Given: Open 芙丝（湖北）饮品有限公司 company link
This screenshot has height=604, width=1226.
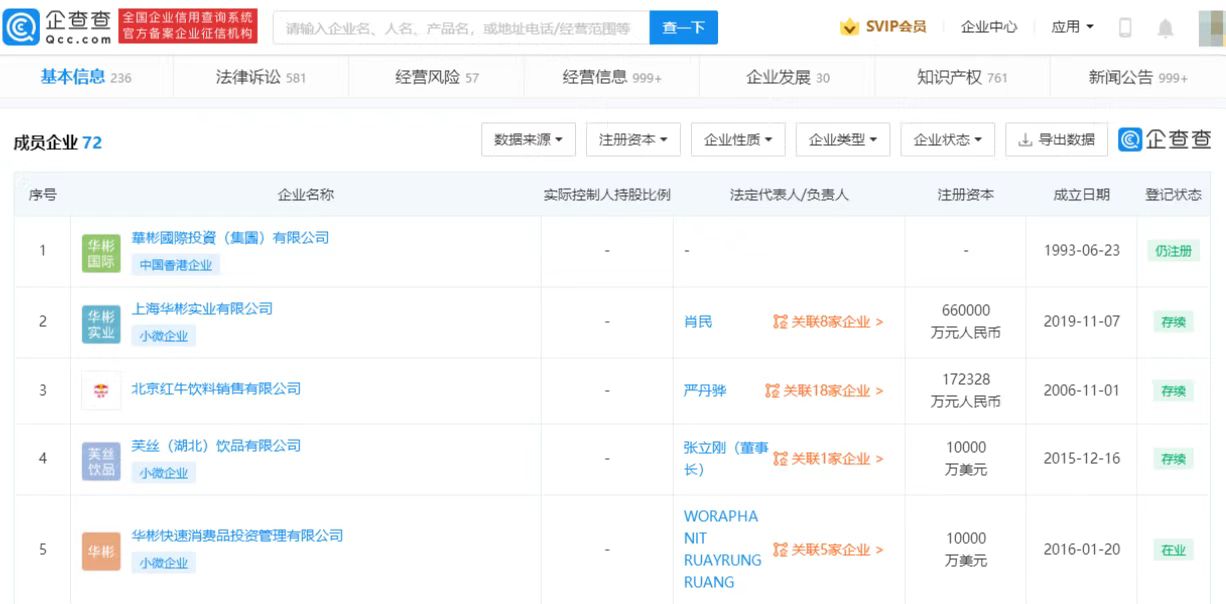Looking at the screenshot, I should [216, 446].
